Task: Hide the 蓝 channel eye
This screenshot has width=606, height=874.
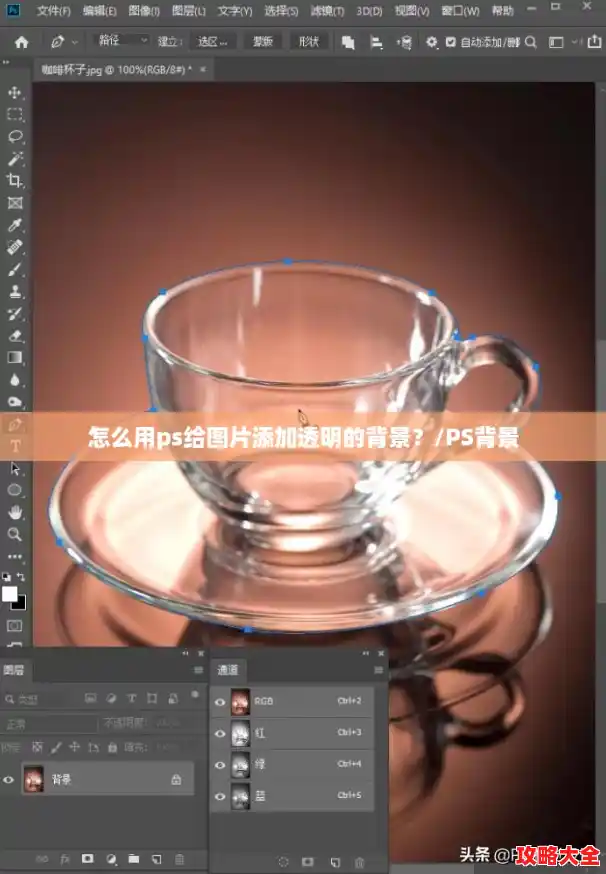Action: [220, 797]
